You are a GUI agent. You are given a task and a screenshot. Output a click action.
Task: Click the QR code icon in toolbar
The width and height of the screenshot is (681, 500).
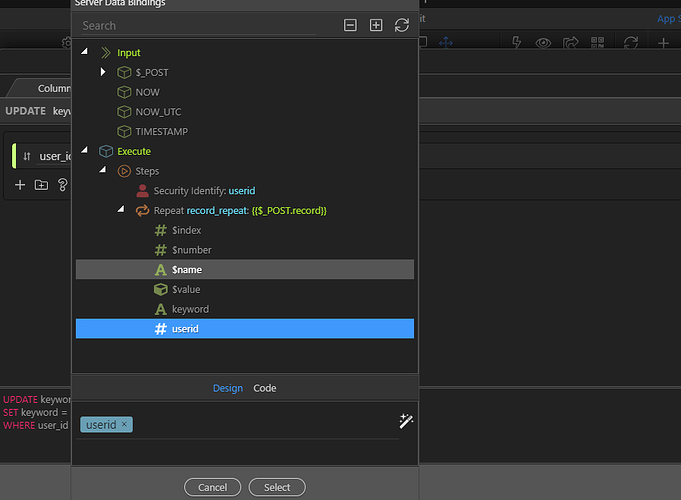coord(598,43)
